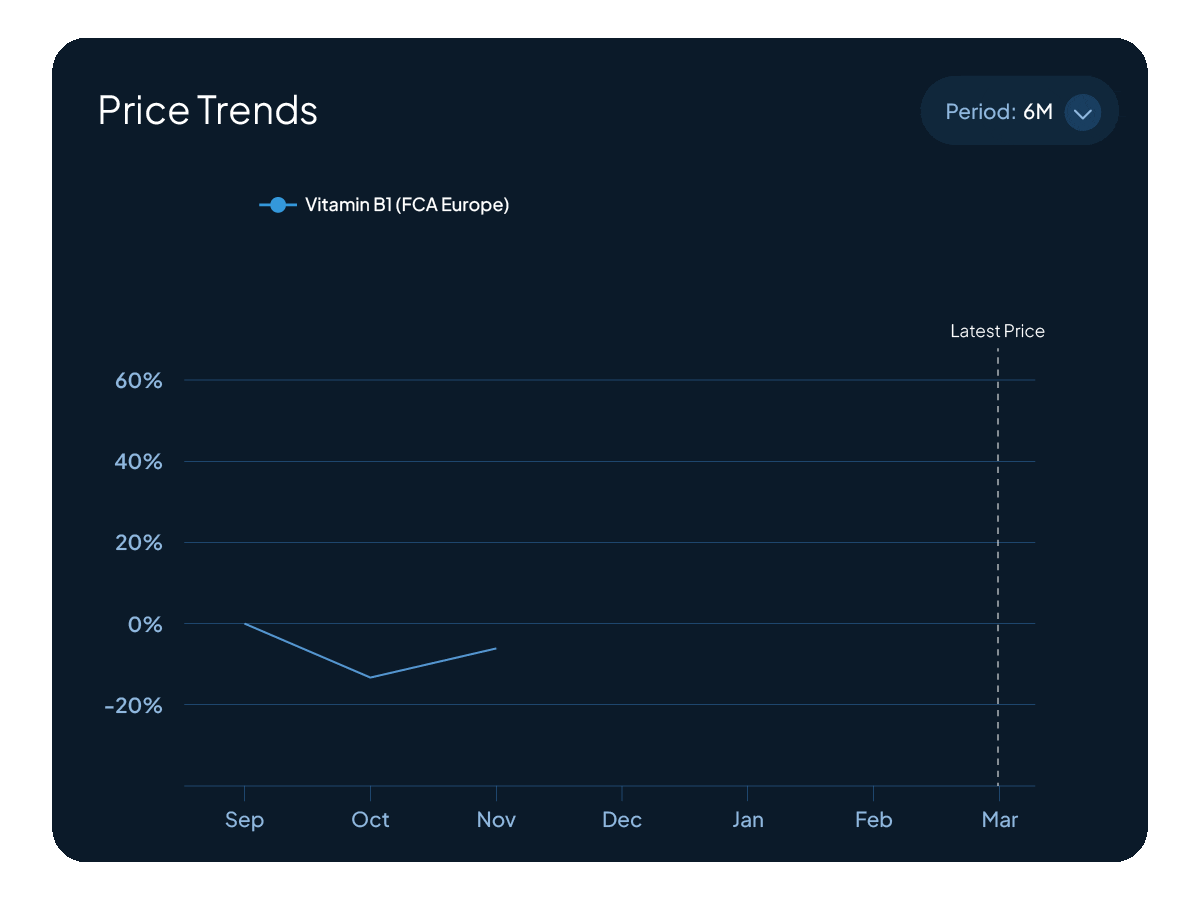Click the Price Trends heading
1200x900 pixels.
tap(208, 110)
